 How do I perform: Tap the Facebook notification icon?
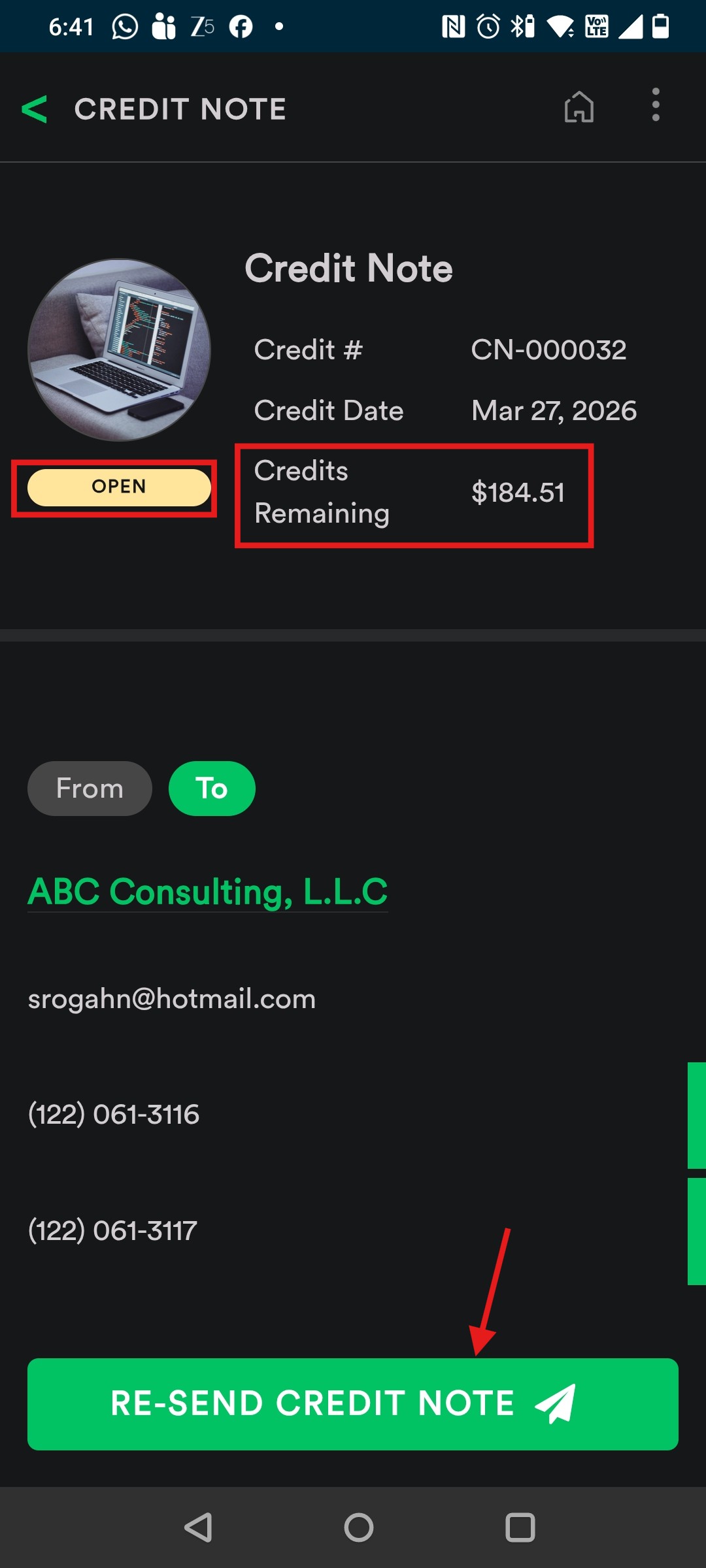click(241, 27)
